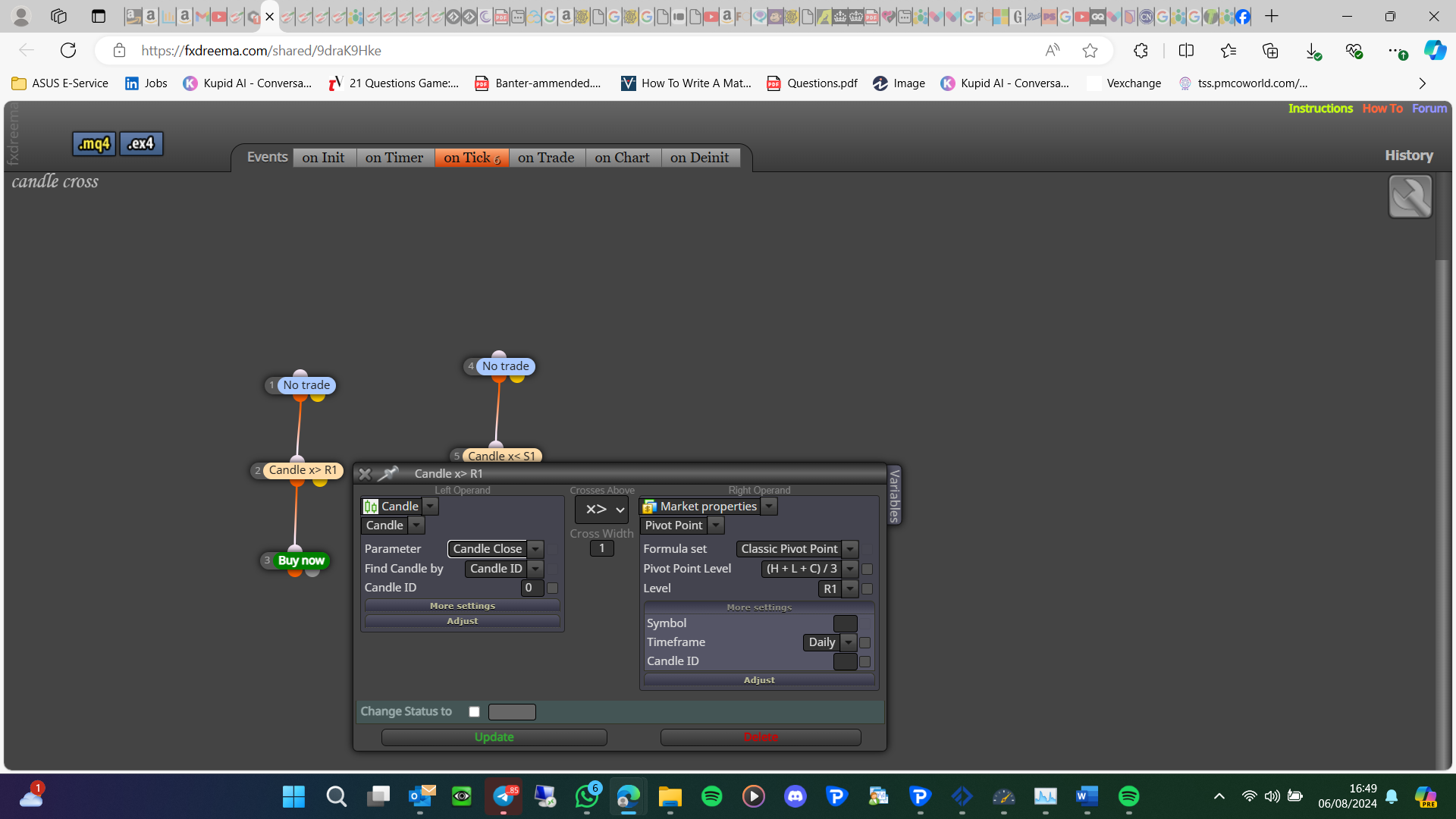Expand the Candle Close parameter dropdown
Viewport: 1456px width, 819px height.
(x=536, y=549)
